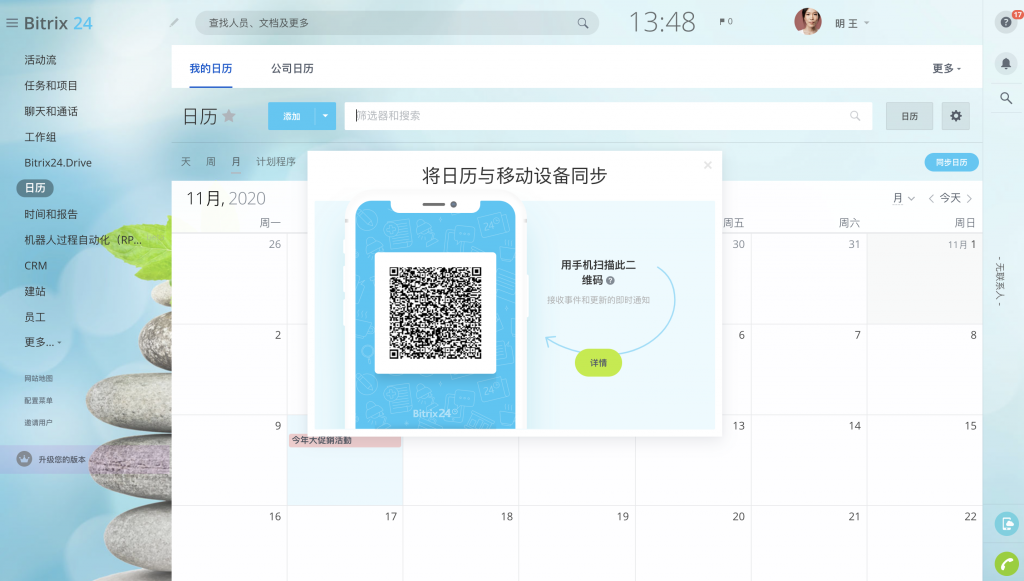Click 配置菜单 link
1024x581 pixels.
(39, 401)
